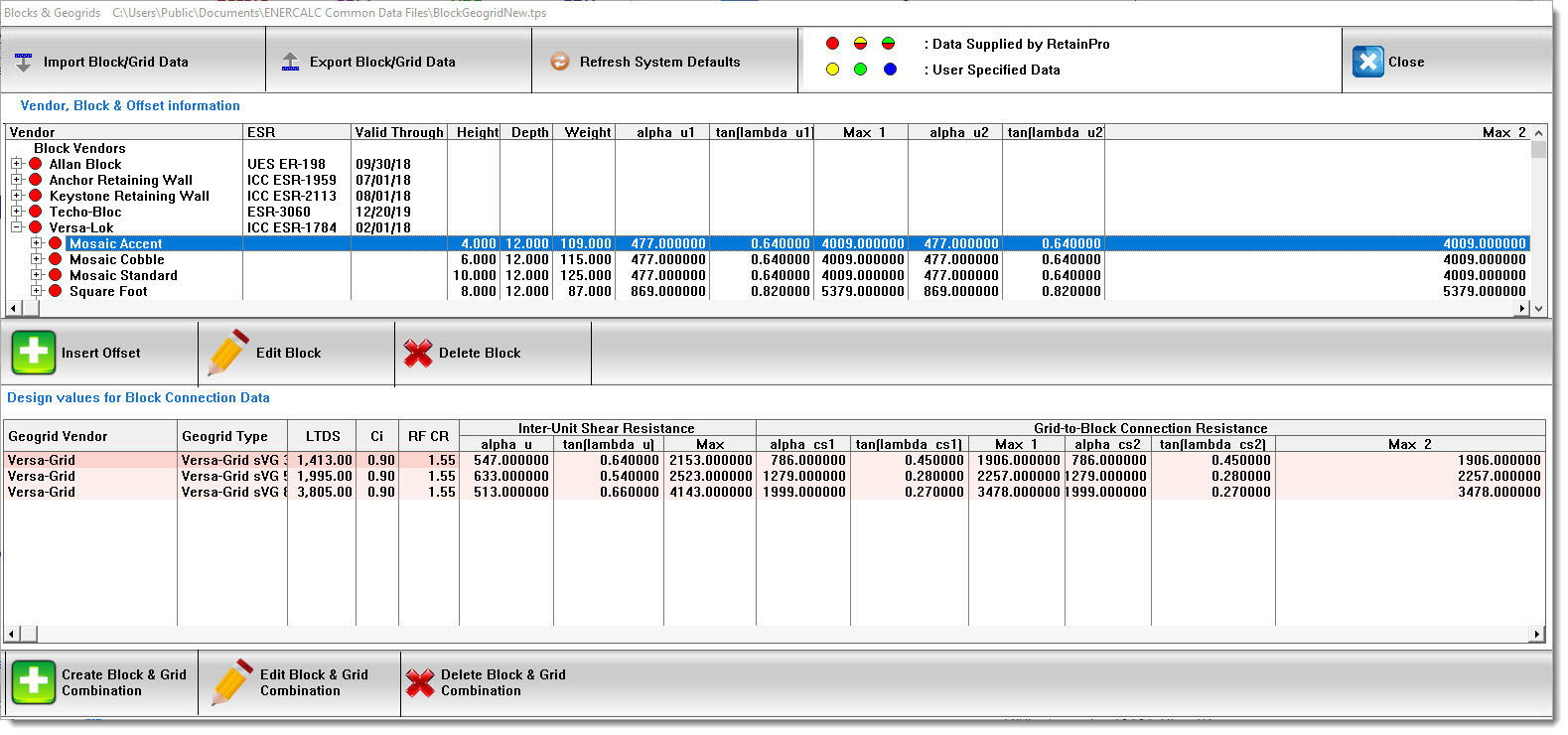This screenshot has width=1568, height=735.
Task: Click Edit Block & Grid Combination label
Action: click(x=314, y=682)
